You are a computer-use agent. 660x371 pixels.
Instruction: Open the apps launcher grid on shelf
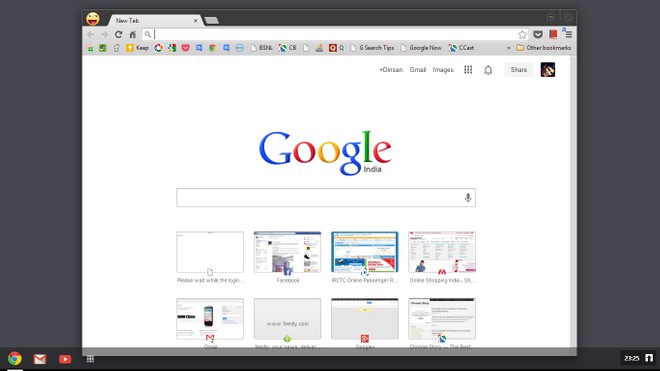pos(90,359)
